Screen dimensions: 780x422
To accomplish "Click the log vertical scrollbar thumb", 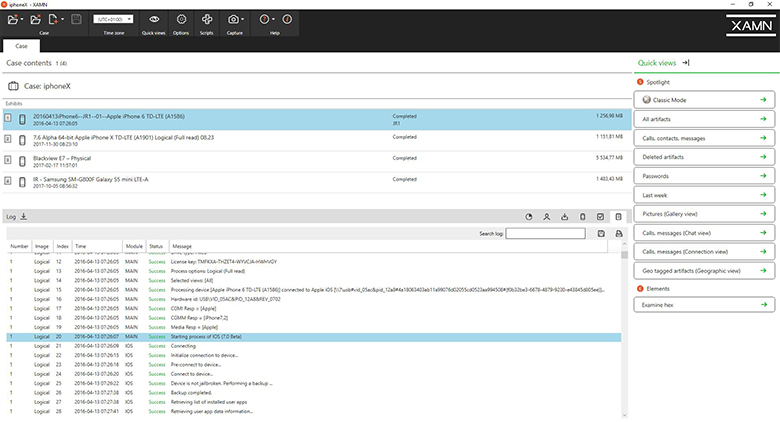I will click(624, 255).
